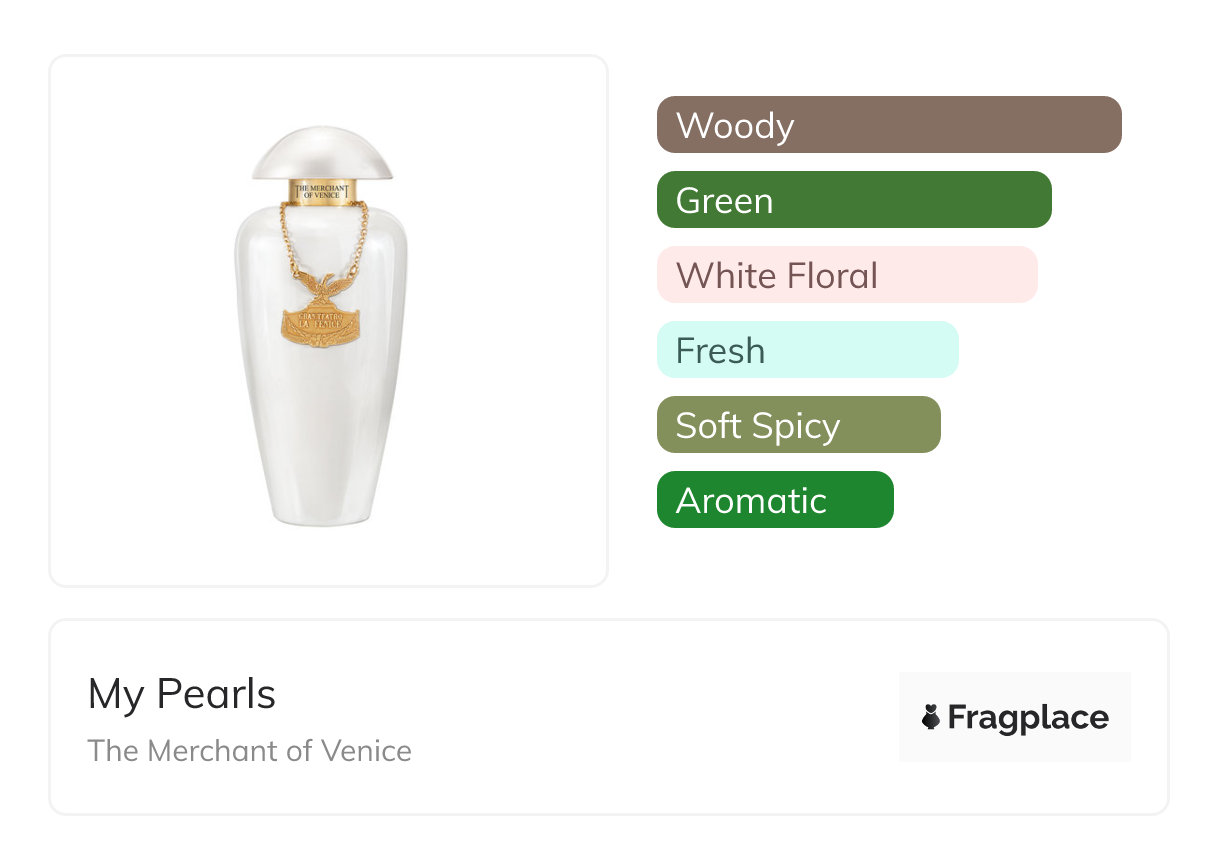This screenshot has width=1218, height=864.
Task: Open the My Pearls fragrance title
Action: pos(181,694)
